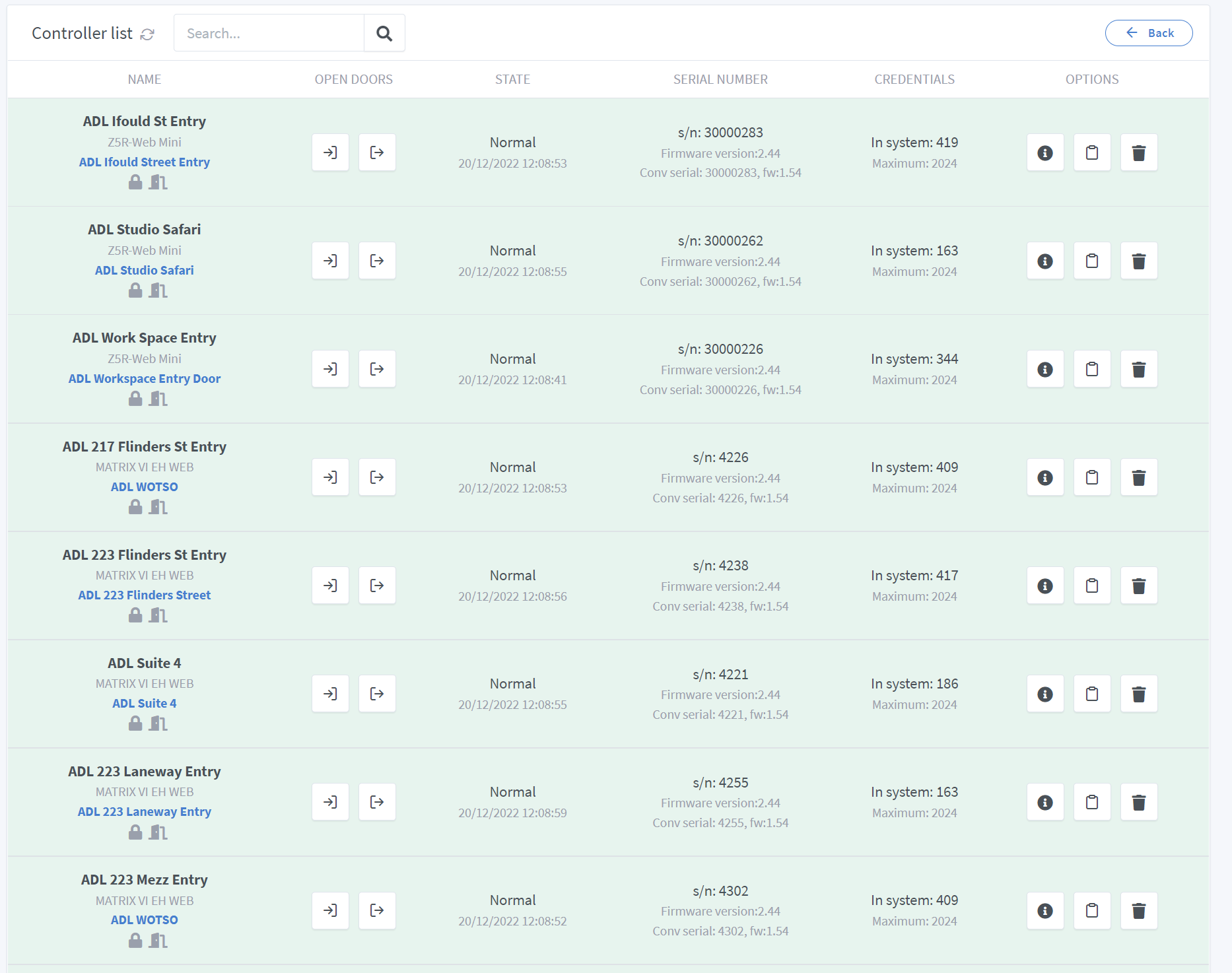The image size is (1232, 973).
Task: Open entry door for ADL Suite 4
Action: click(x=330, y=694)
